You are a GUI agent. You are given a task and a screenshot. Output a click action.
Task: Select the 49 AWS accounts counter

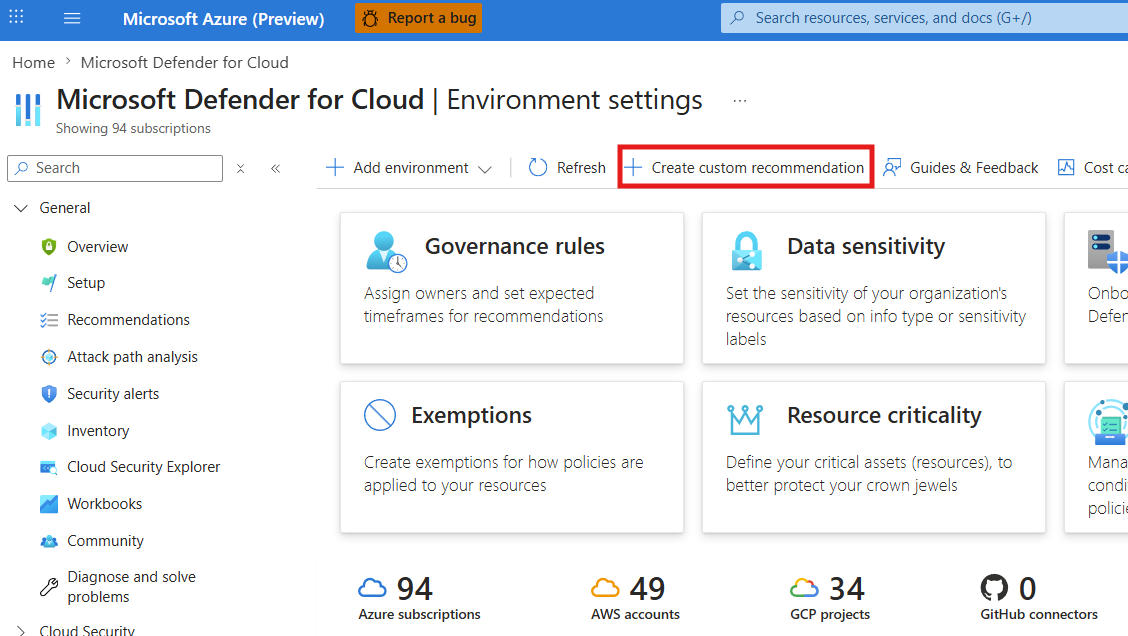[x=635, y=599]
